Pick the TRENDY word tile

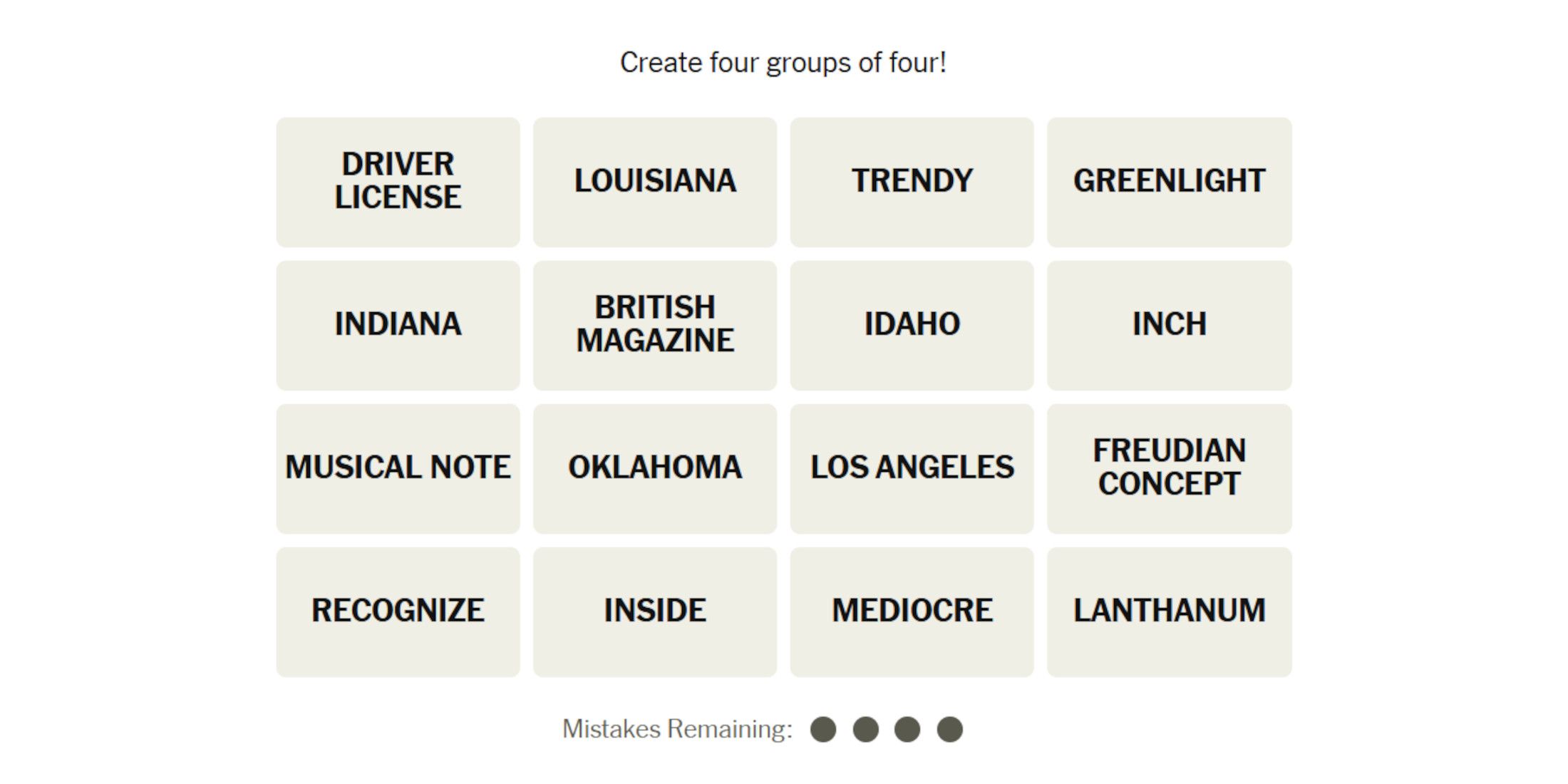912,182
